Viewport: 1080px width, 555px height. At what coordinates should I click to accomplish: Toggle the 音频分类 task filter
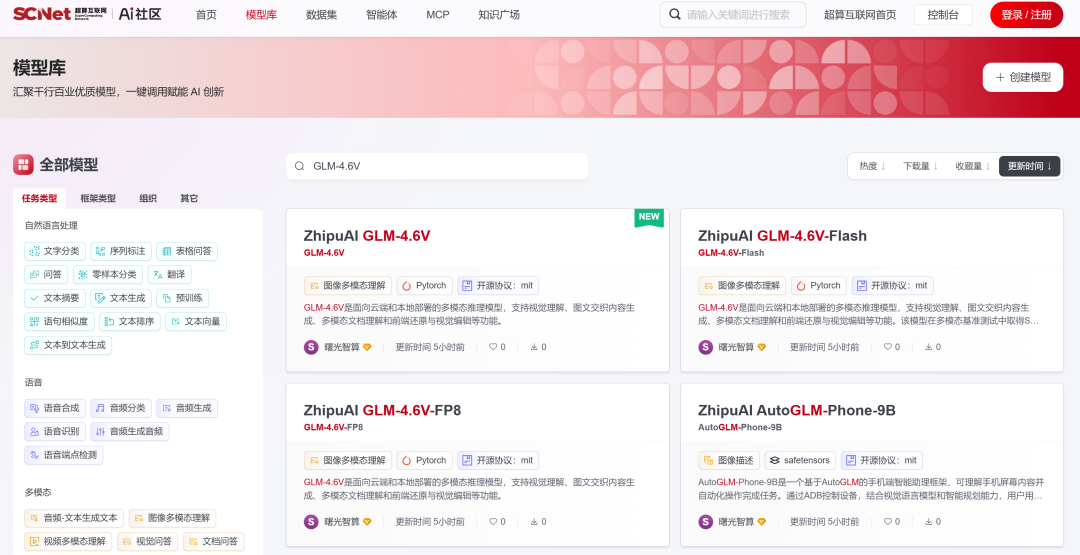coord(121,408)
